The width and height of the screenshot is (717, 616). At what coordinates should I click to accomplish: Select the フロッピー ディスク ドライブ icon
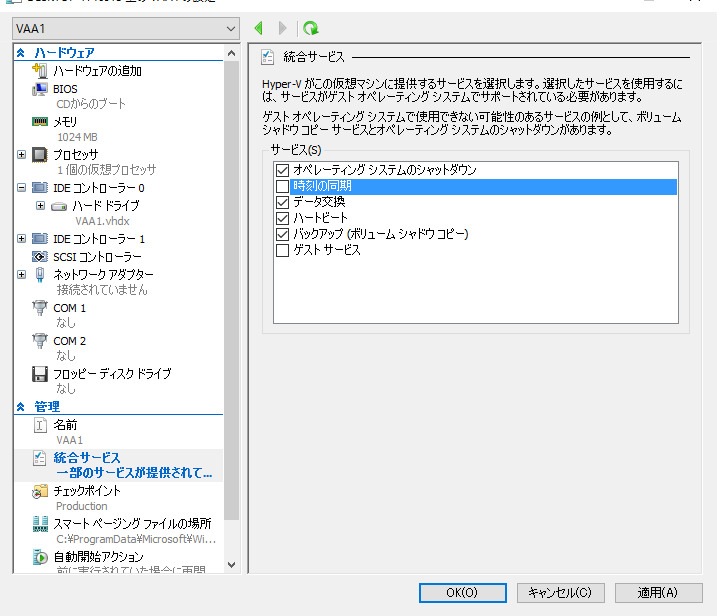[40, 374]
